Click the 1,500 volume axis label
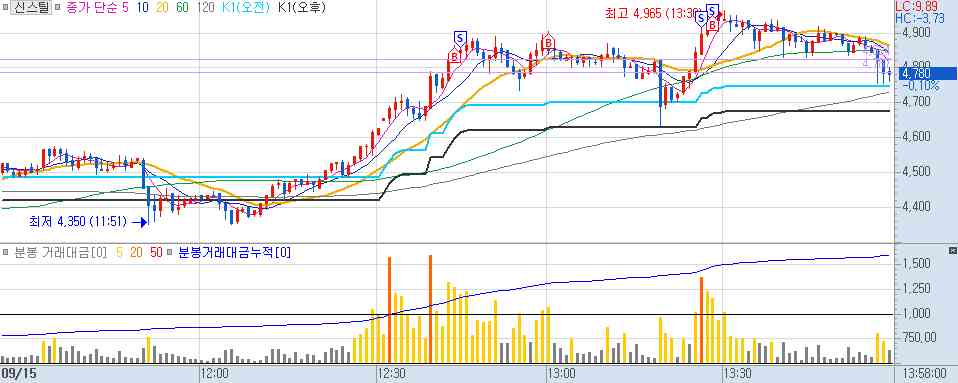This screenshot has height=383, width=958. click(917, 263)
